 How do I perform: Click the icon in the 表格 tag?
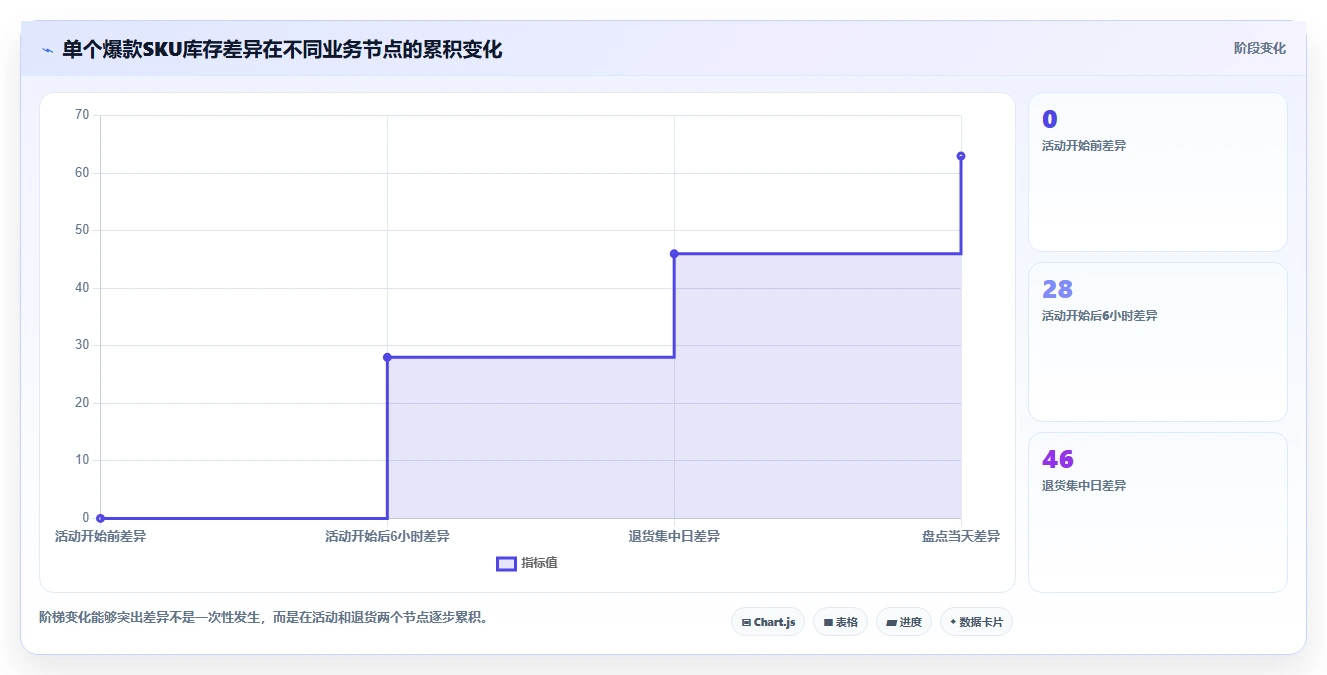coord(828,622)
